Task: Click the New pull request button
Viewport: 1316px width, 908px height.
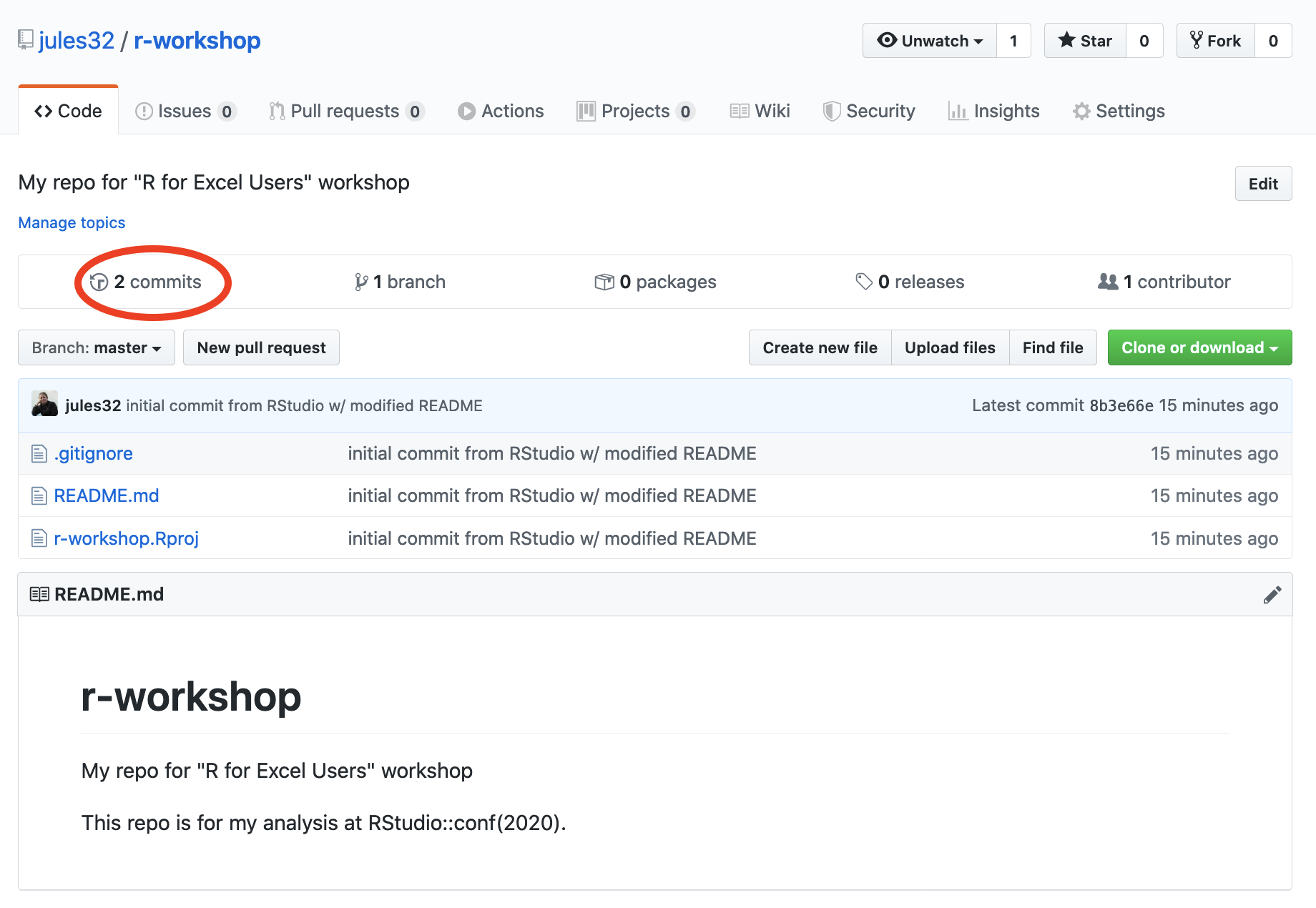Action: [261, 347]
